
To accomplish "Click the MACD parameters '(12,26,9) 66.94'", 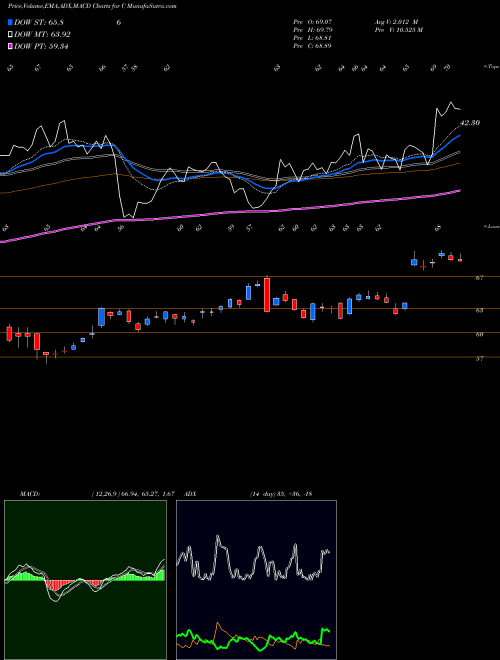I will (x=112, y=494).
